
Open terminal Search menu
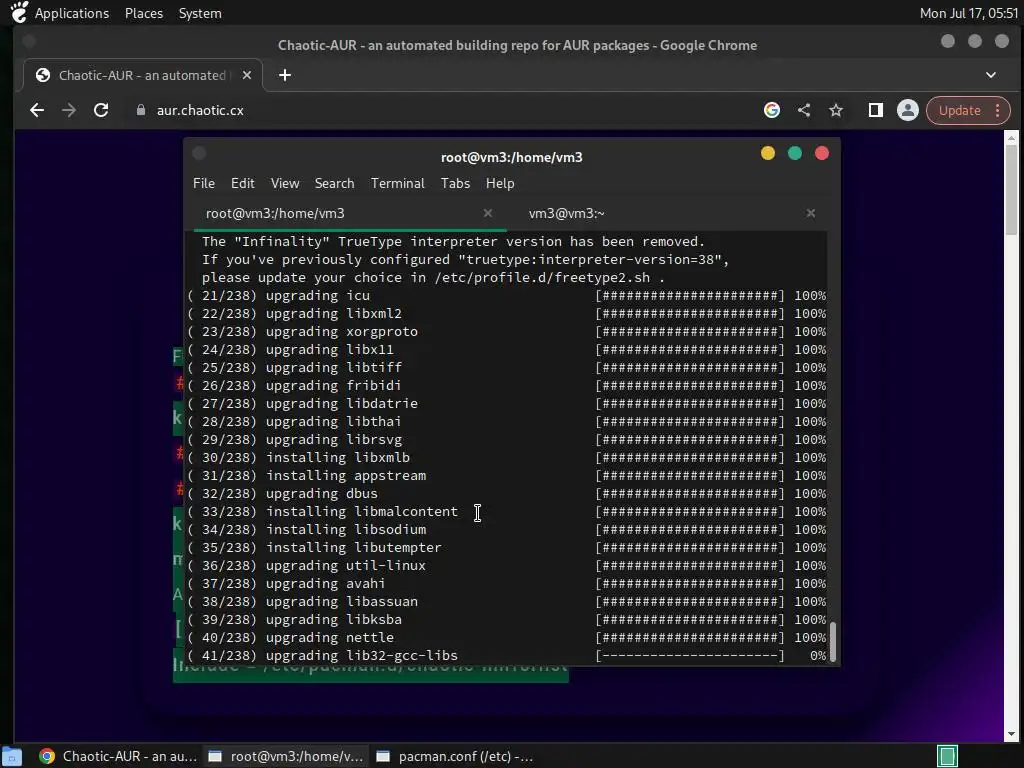point(334,184)
